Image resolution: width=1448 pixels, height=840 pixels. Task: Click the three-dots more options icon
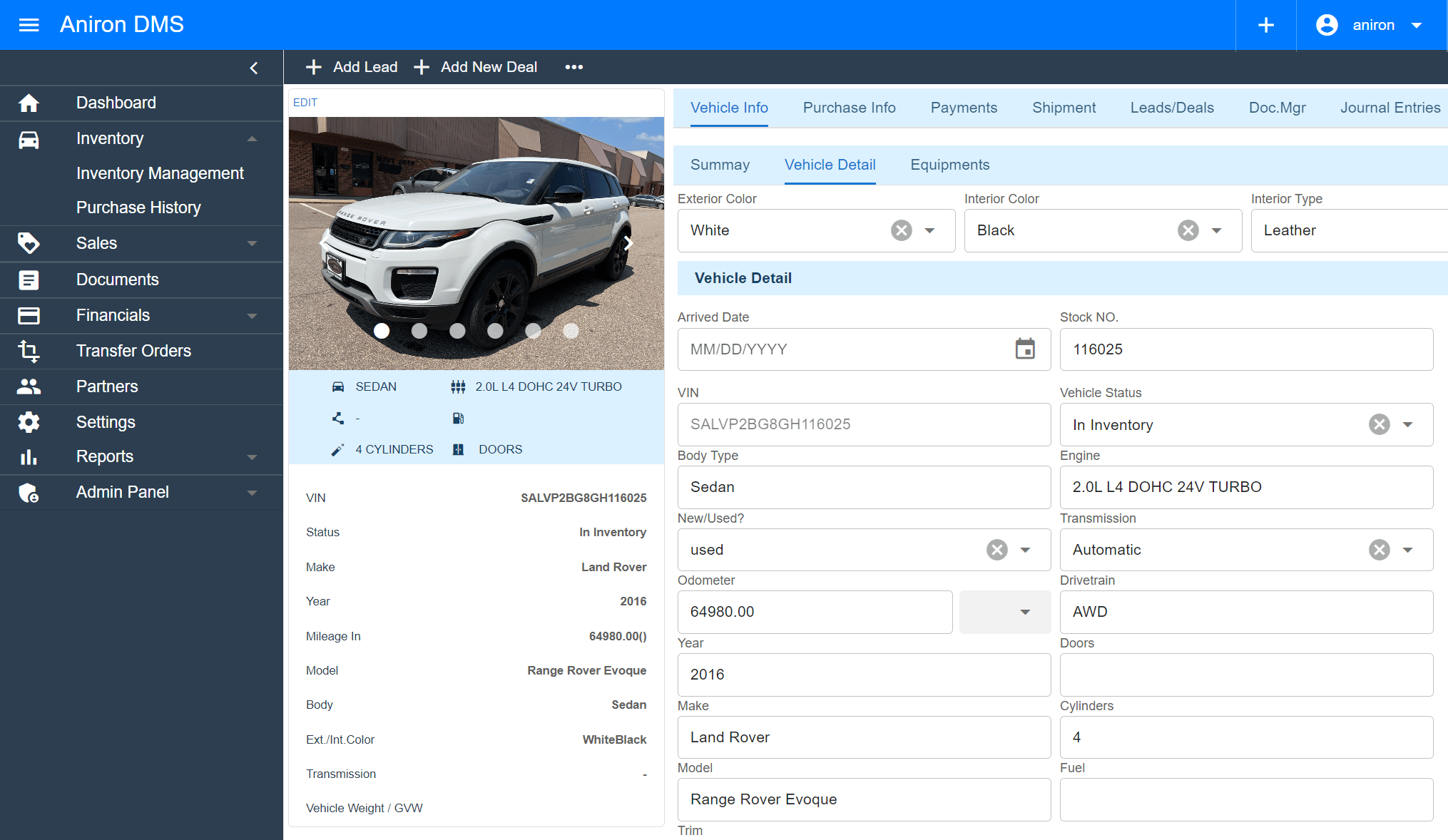point(573,67)
